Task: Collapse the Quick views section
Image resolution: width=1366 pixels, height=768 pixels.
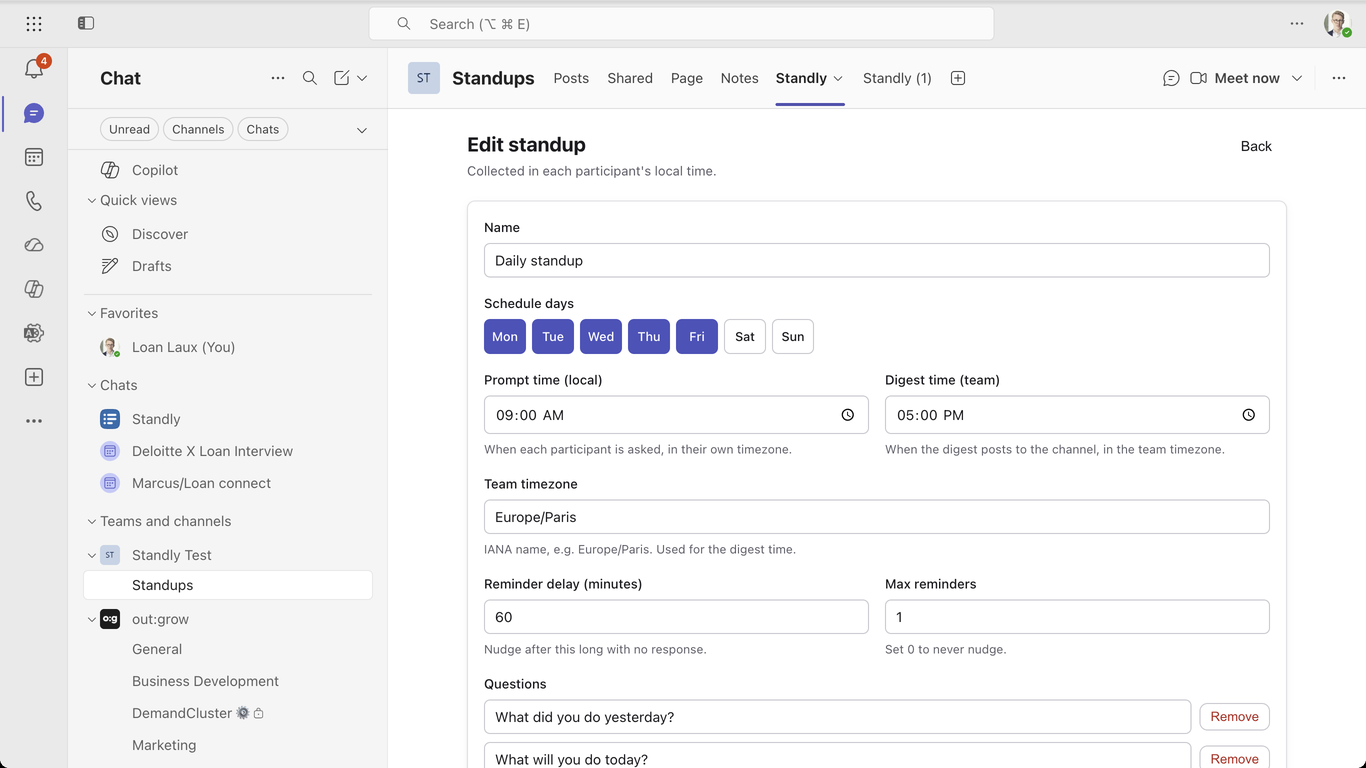Action: point(92,200)
